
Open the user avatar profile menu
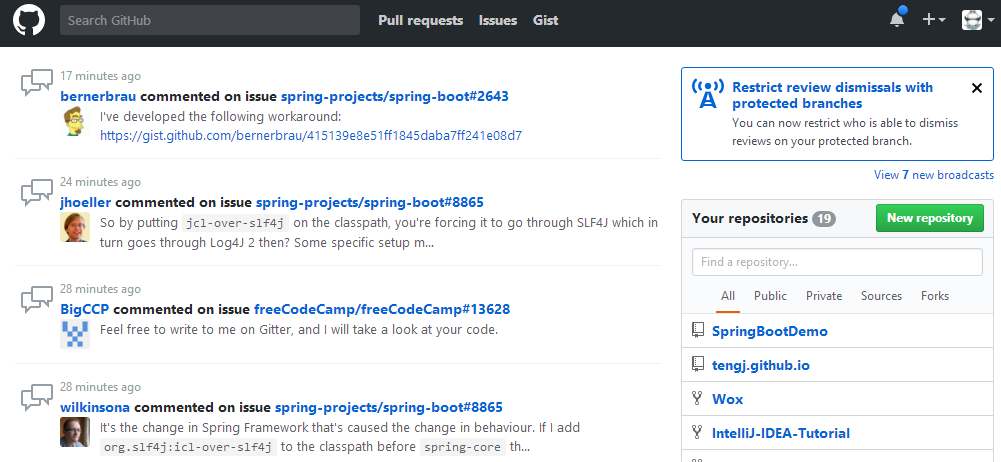click(x=977, y=20)
